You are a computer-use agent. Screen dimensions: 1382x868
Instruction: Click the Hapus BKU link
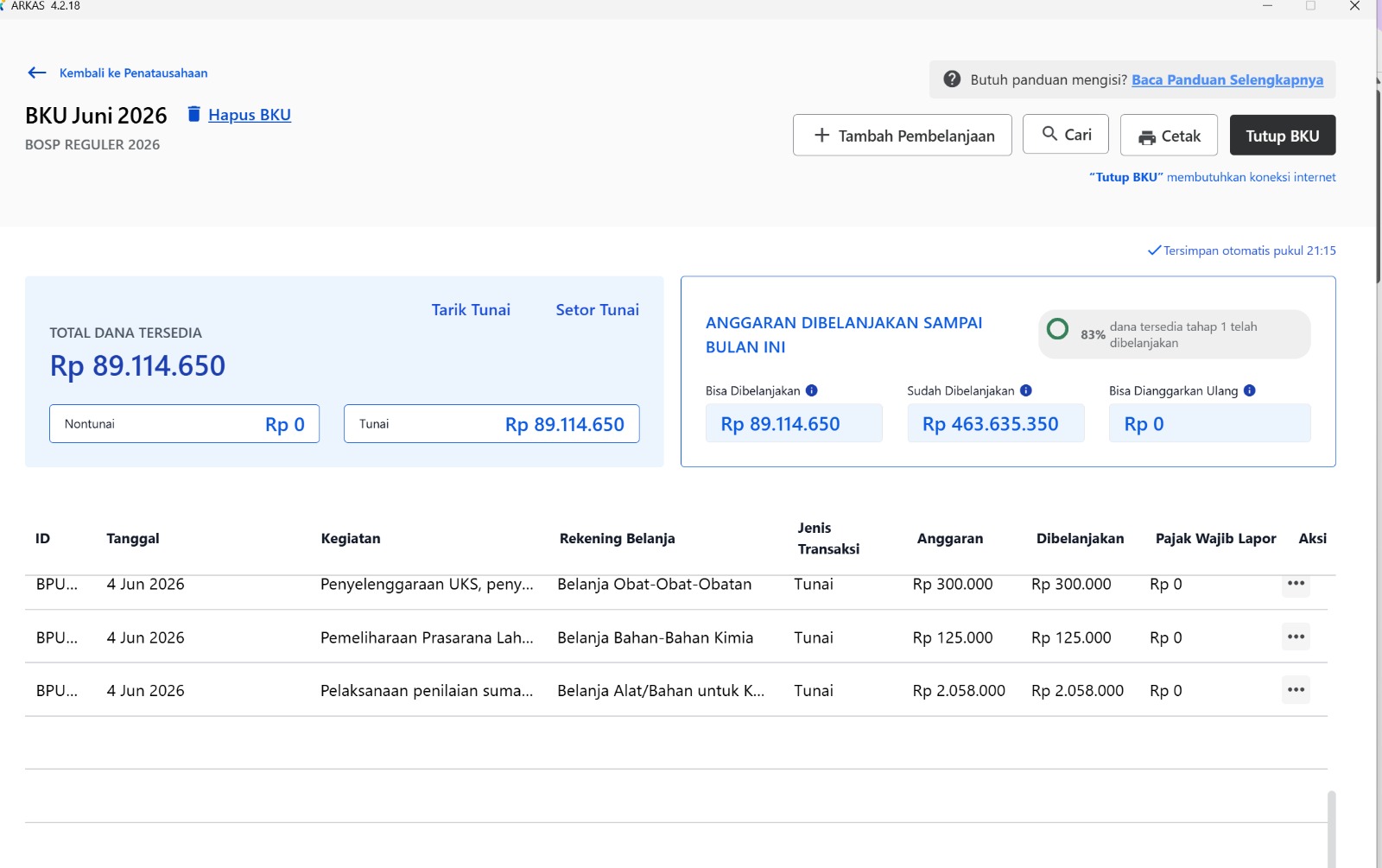(250, 115)
